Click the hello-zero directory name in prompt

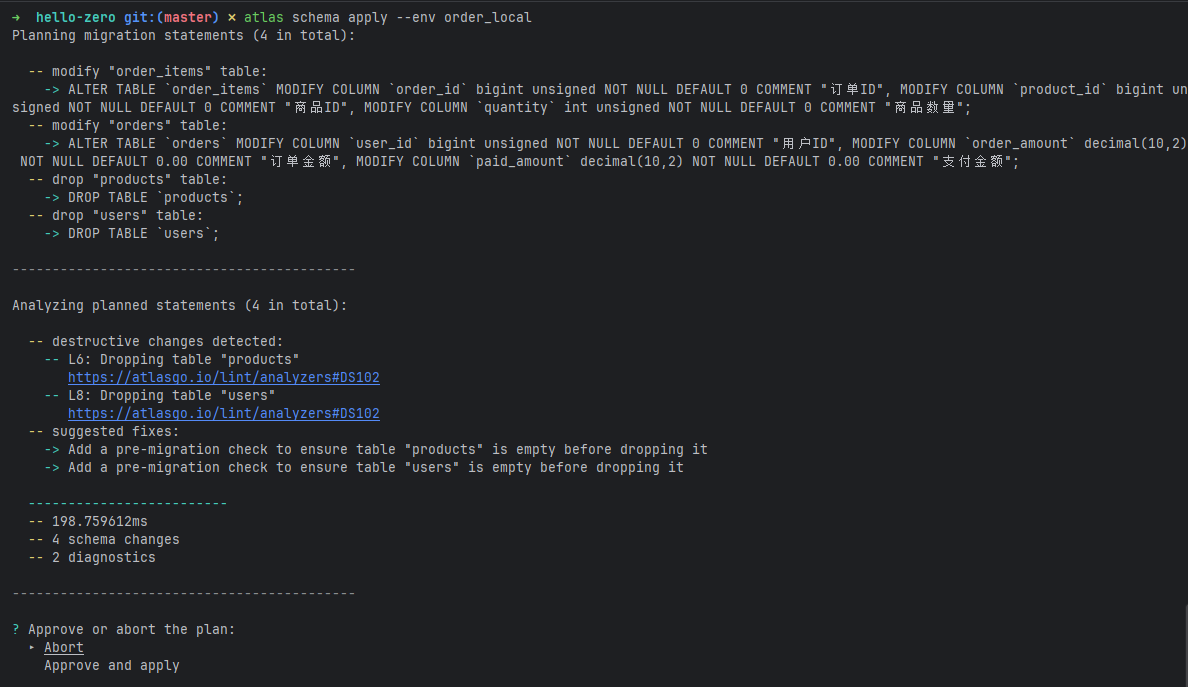coord(76,17)
